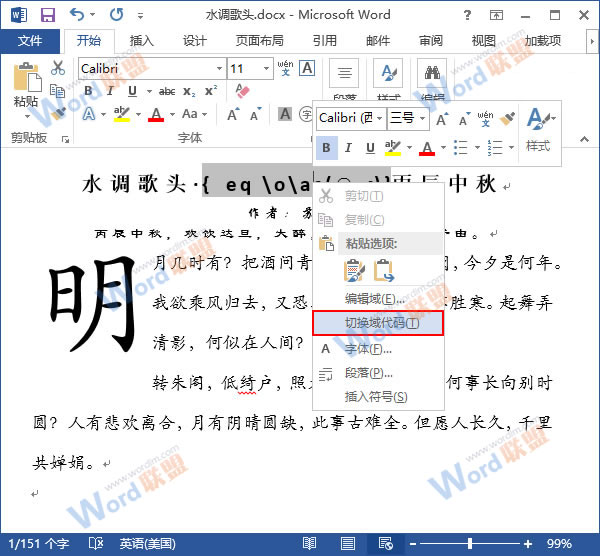Image resolution: width=600 pixels, height=556 pixels.
Task: Click the Undo arrow icon
Action: tap(77, 15)
